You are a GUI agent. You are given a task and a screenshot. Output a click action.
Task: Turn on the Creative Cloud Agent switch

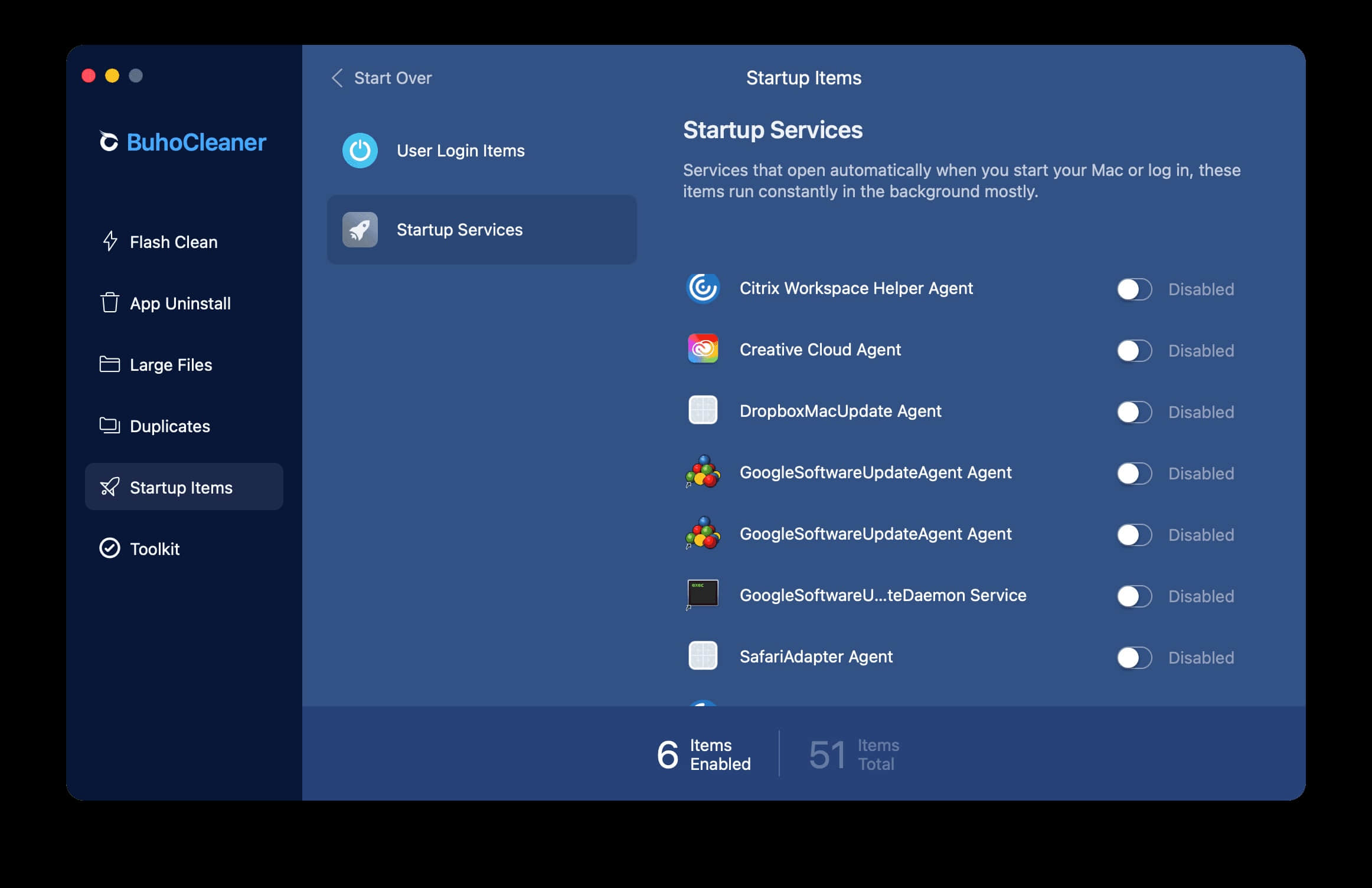click(1133, 351)
